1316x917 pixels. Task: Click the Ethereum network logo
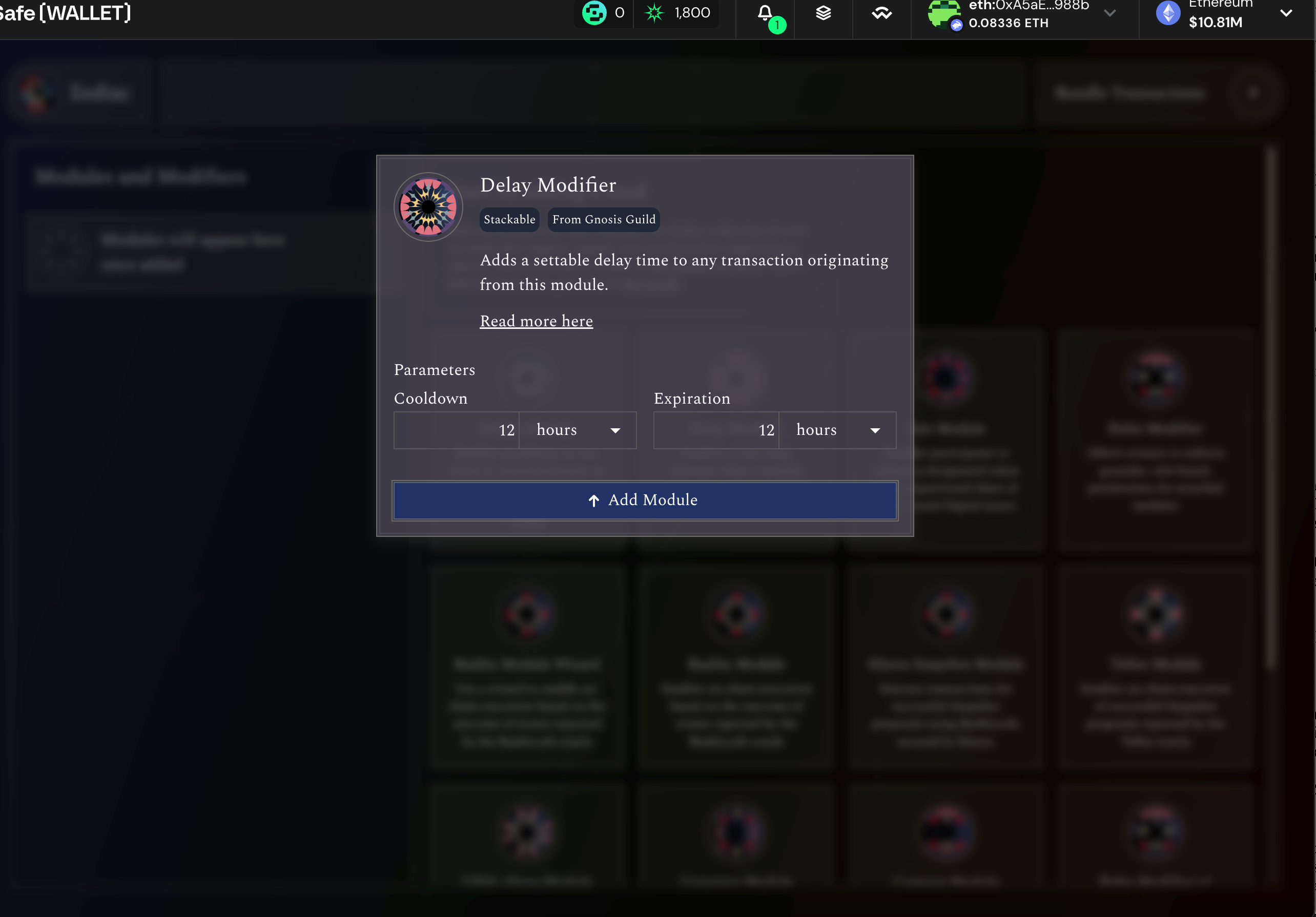[1168, 13]
